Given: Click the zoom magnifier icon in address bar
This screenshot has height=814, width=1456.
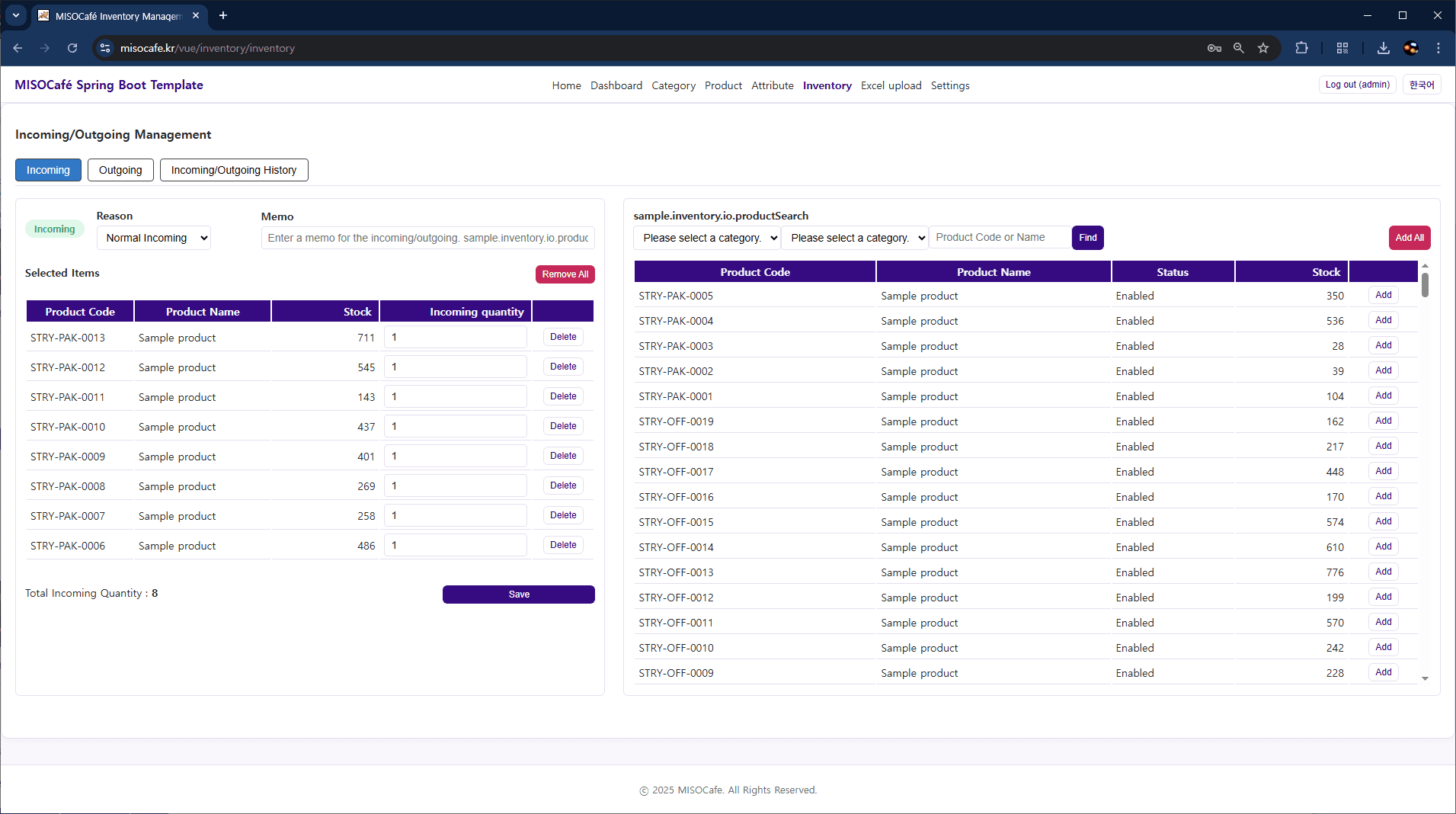Looking at the screenshot, I should coord(1239,48).
